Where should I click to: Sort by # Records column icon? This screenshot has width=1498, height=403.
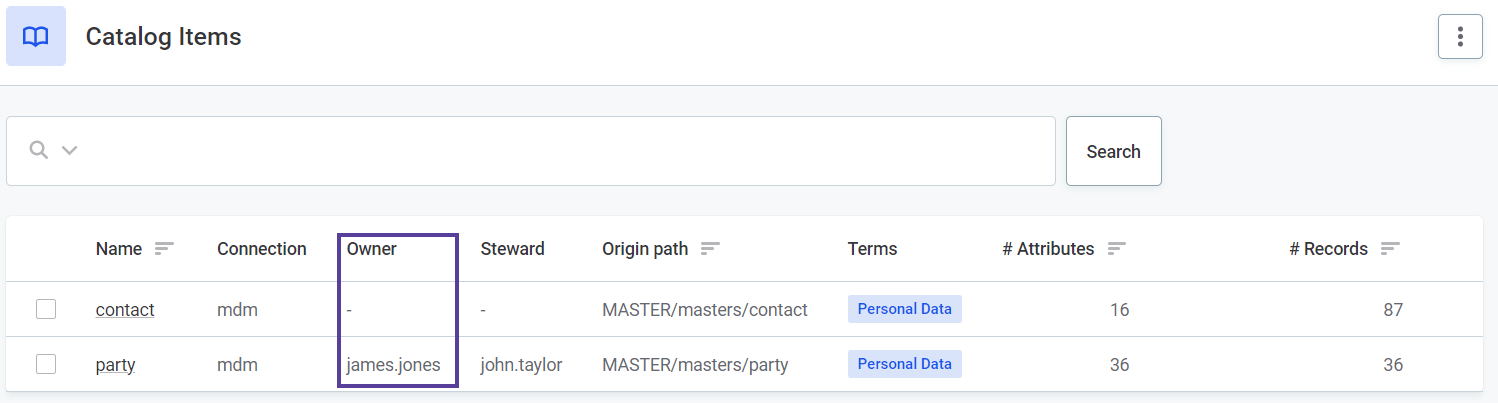(1390, 249)
